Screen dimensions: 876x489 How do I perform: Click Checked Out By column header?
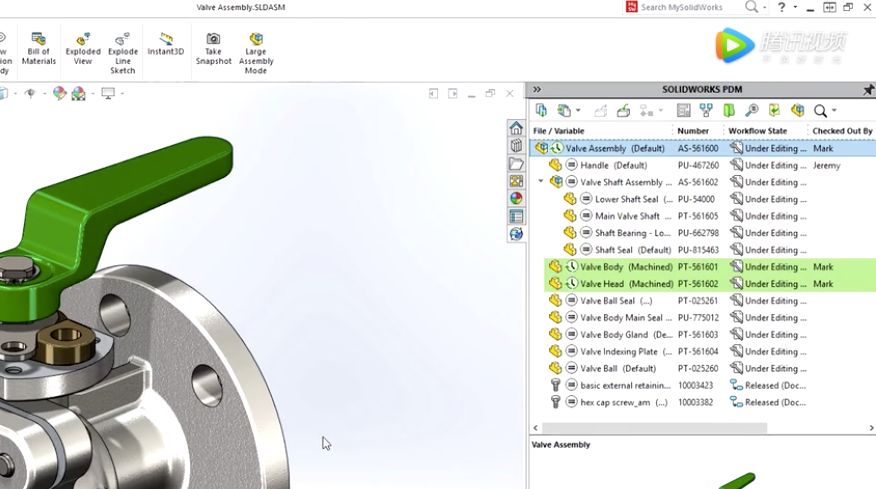pyautogui.click(x=842, y=131)
